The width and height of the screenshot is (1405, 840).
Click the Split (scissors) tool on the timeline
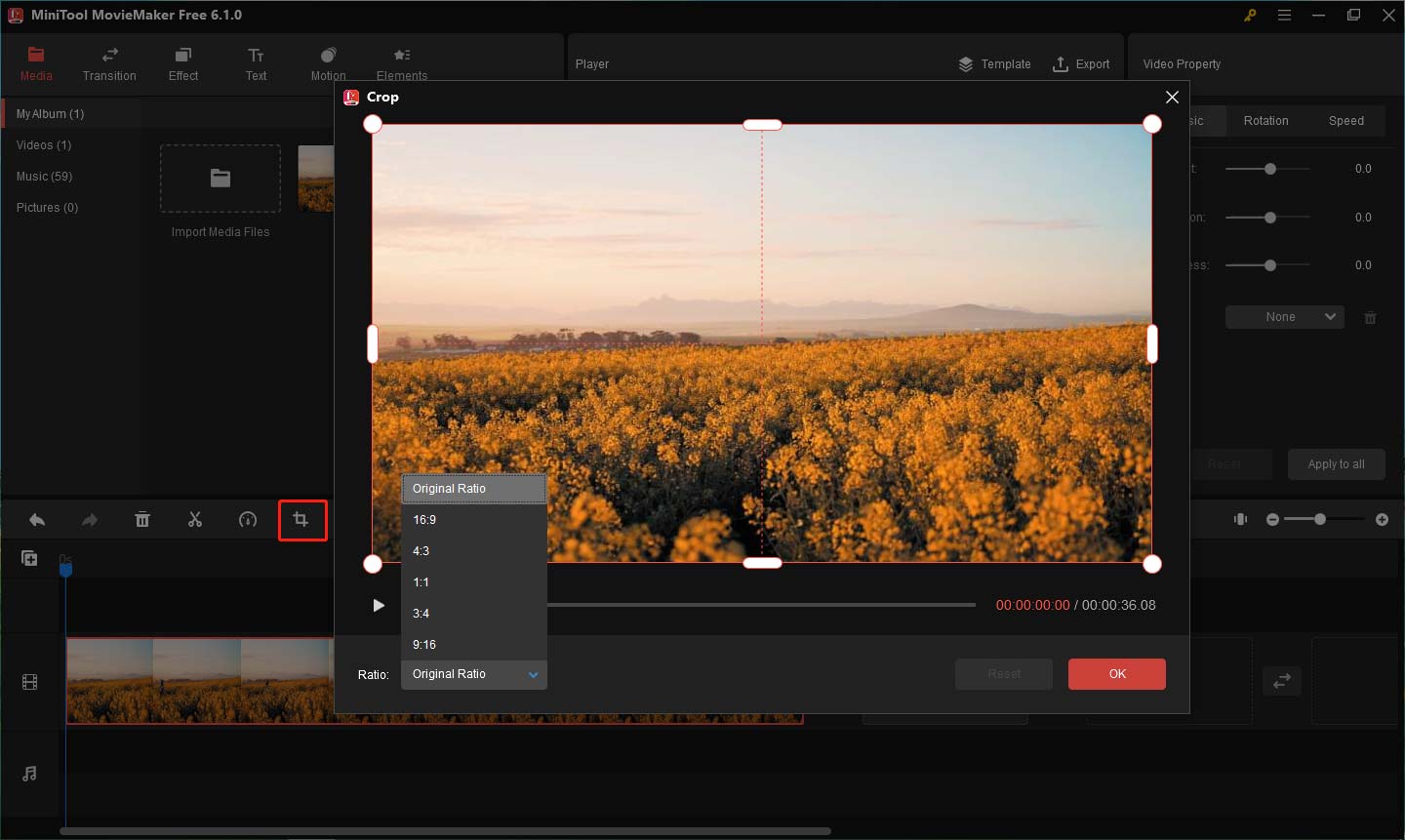click(x=195, y=520)
